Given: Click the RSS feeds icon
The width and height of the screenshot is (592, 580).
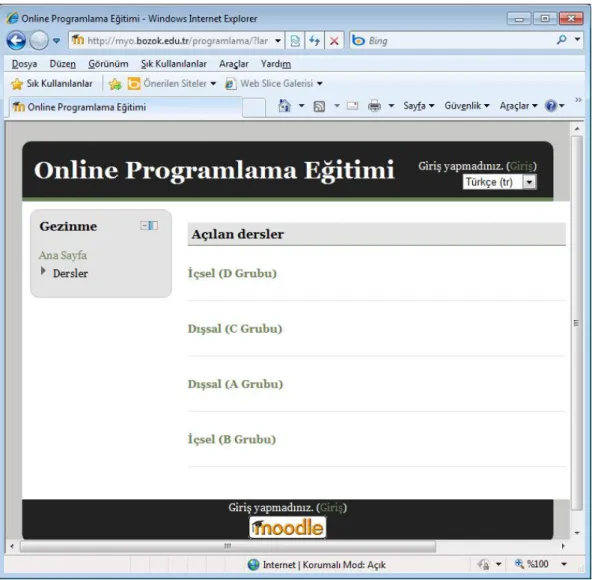Looking at the screenshot, I should 319,106.
